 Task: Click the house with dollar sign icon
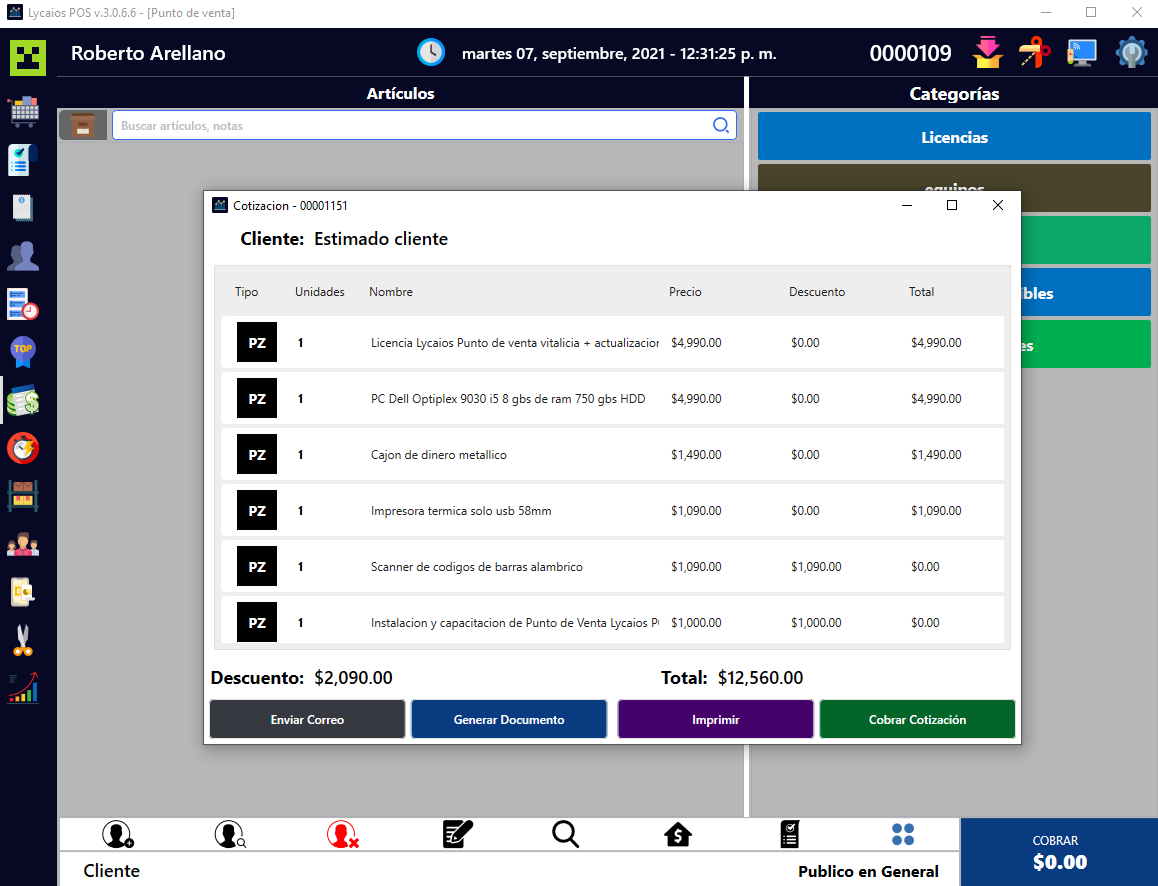pos(678,835)
